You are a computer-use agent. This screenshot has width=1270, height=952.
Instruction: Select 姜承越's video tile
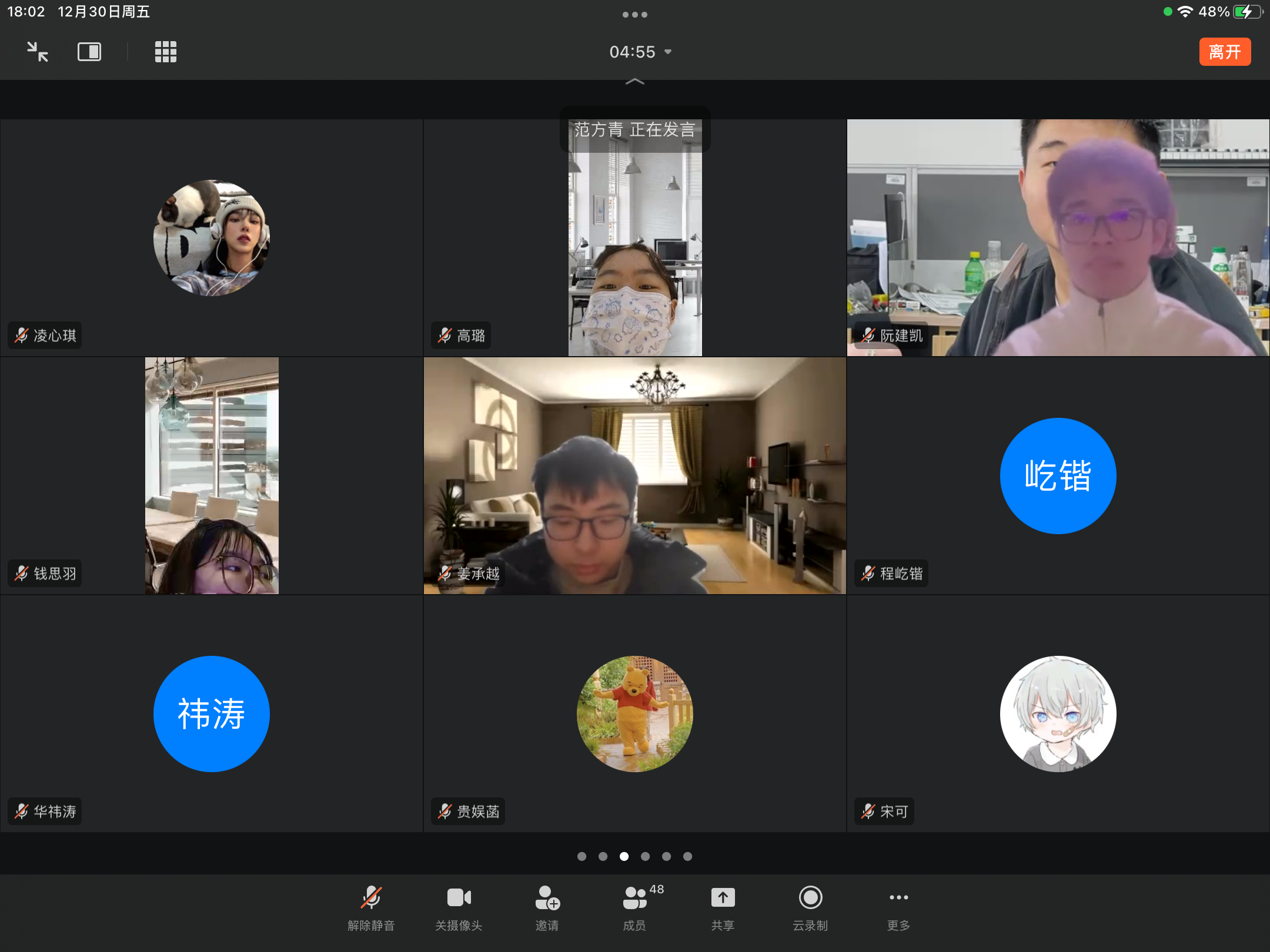click(x=635, y=476)
